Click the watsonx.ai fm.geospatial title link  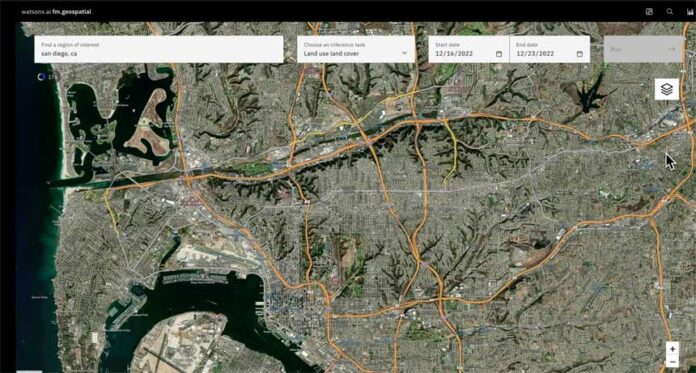(56, 12)
